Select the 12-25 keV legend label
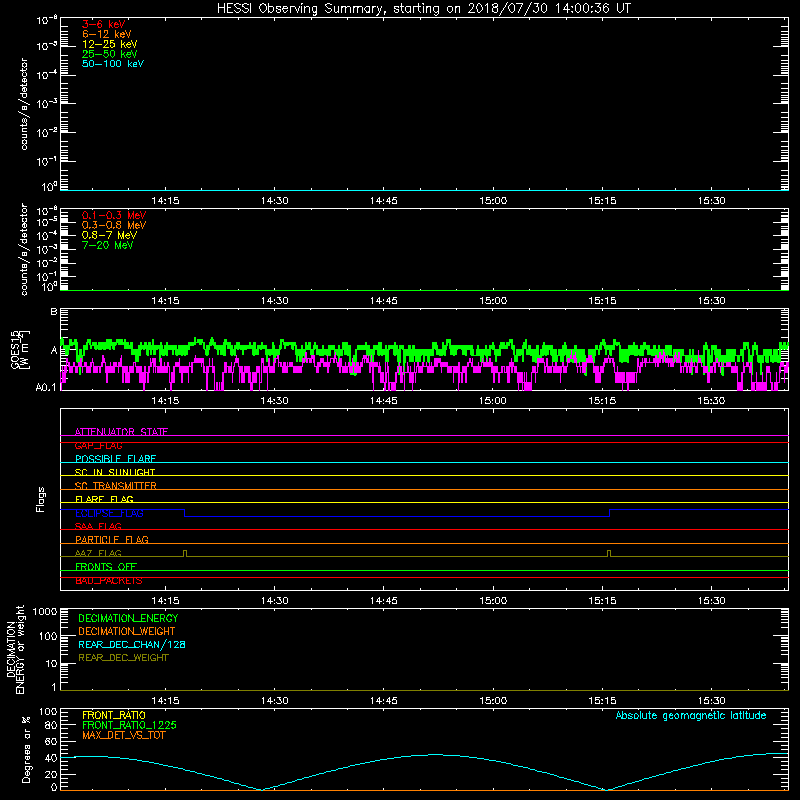Image resolution: width=800 pixels, height=800 pixels. (x=110, y=44)
